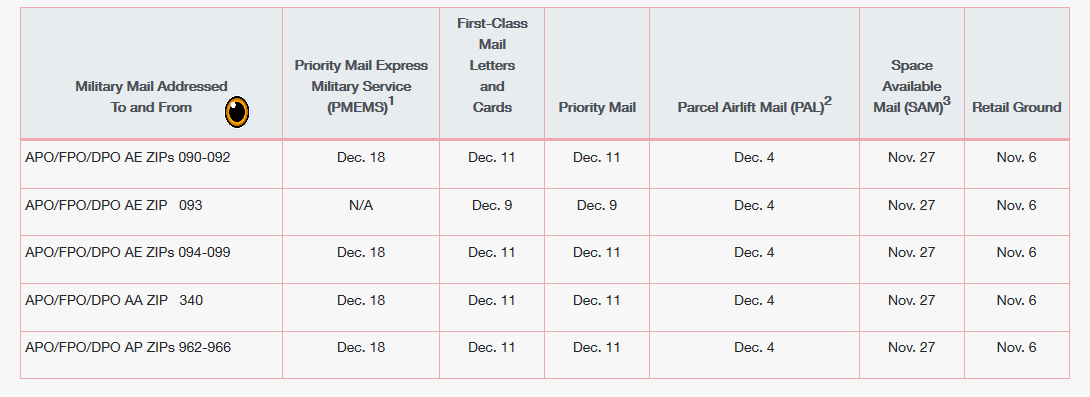Select the Parcel Airlift Mail (PAL) header
Image resolution: width=1090 pixels, height=397 pixels.
(754, 106)
